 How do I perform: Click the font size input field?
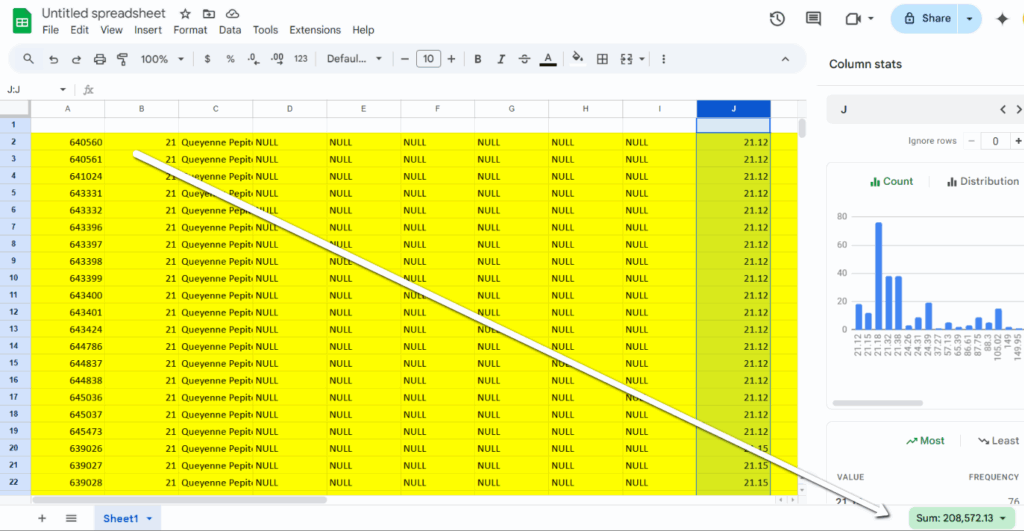(x=428, y=59)
